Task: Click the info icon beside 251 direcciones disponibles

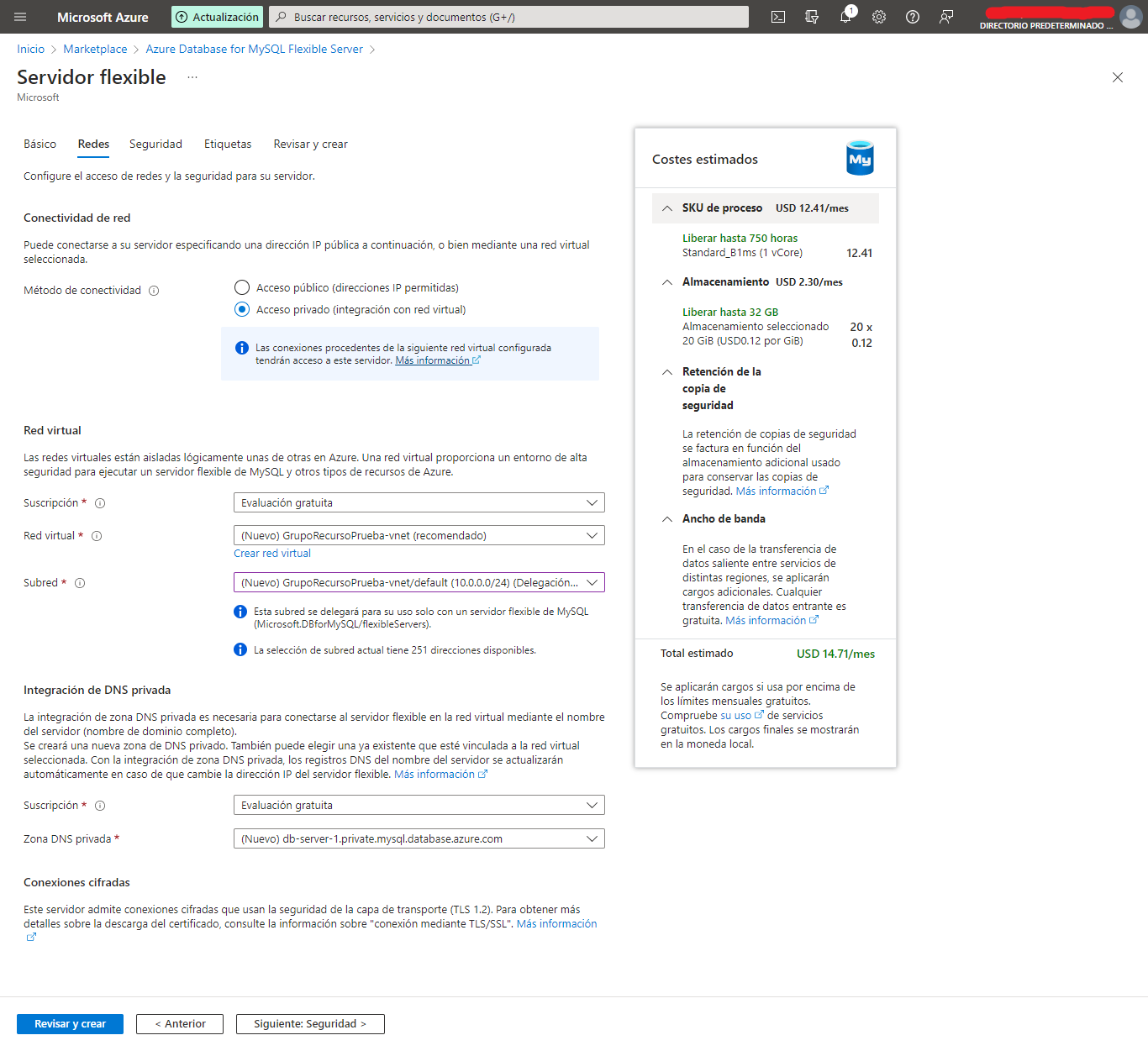Action: [x=240, y=649]
